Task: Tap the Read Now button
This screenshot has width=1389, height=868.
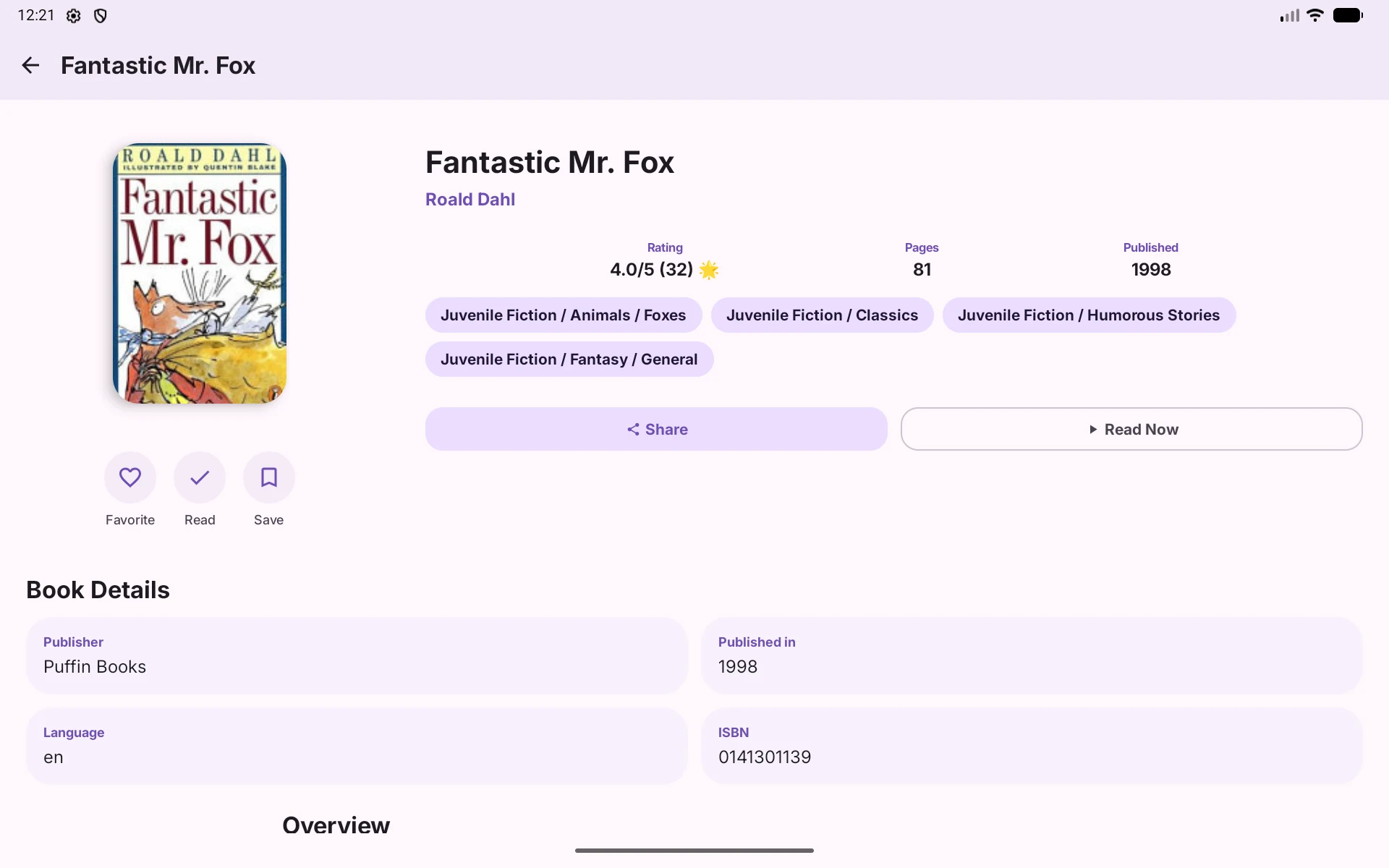Action: [1131, 429]
